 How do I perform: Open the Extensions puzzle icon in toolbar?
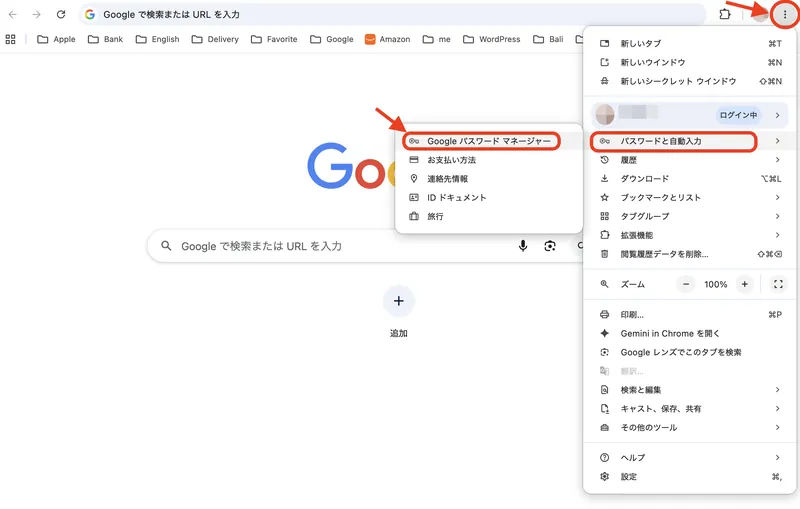pos(724,14)
